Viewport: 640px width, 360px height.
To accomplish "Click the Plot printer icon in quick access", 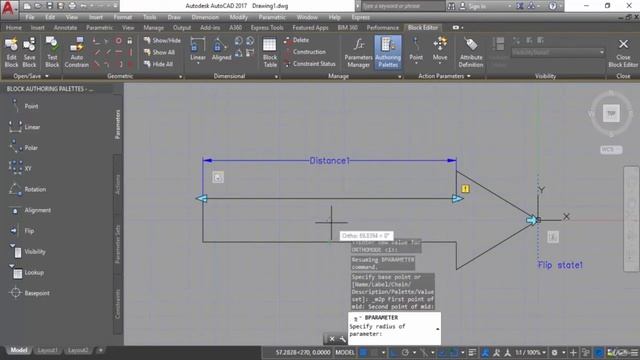I will [x=72, y=6].
